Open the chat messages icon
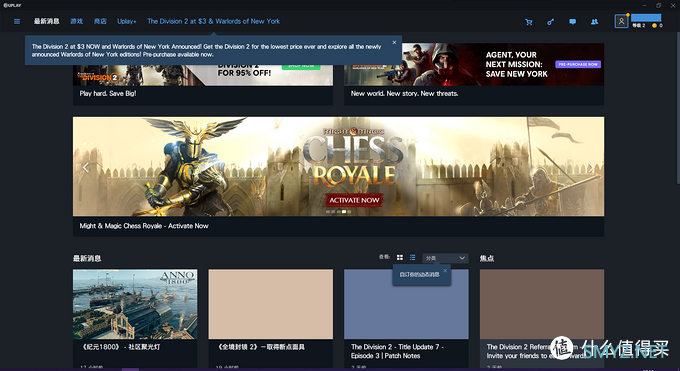The height and width of the screenshot is (371, 680). (x=572, y=22)
